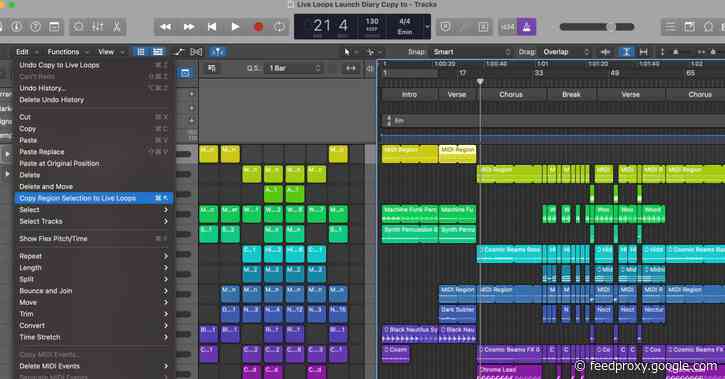Open the Snap Smart dropdown
Image resolution: width=725 pixels, height=379 pixels.
coord(472,52)
